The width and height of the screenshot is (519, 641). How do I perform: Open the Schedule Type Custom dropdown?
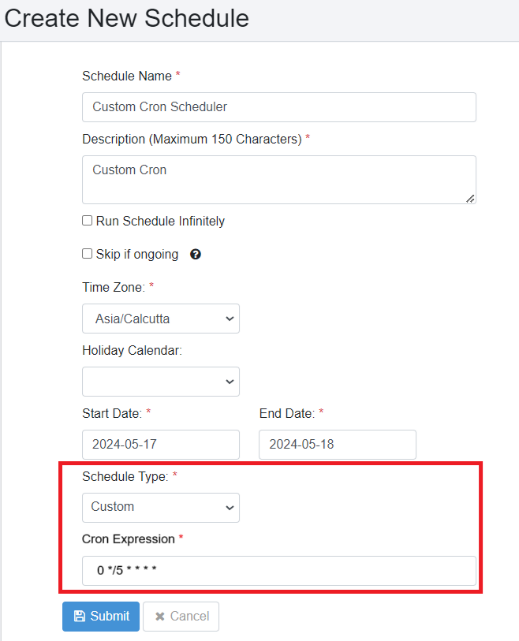pos(161,507)
